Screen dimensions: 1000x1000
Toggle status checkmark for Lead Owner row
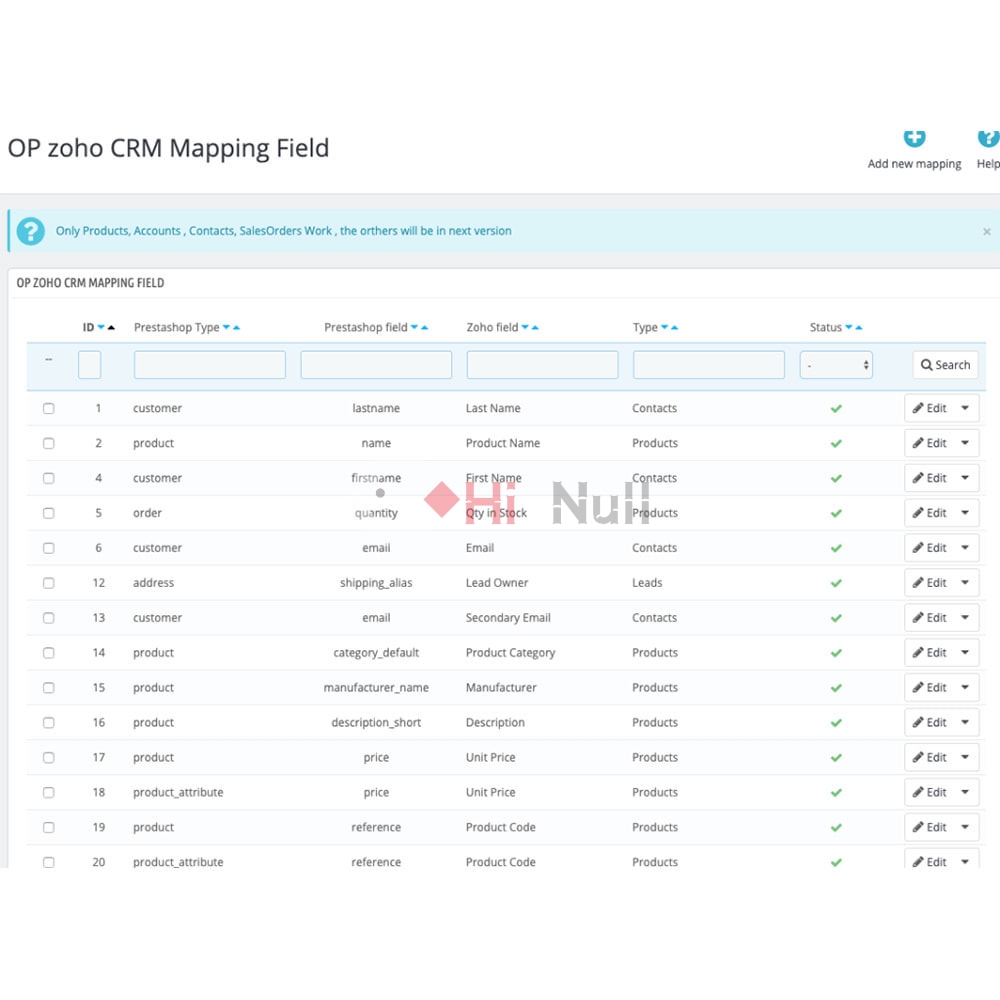(836, 583)
